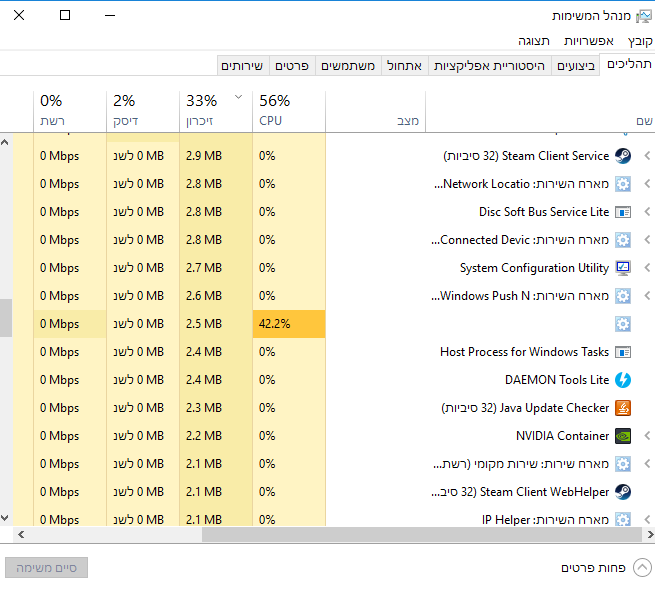Expand the Disc Soft Bus Service Lite row

point(647,212)
